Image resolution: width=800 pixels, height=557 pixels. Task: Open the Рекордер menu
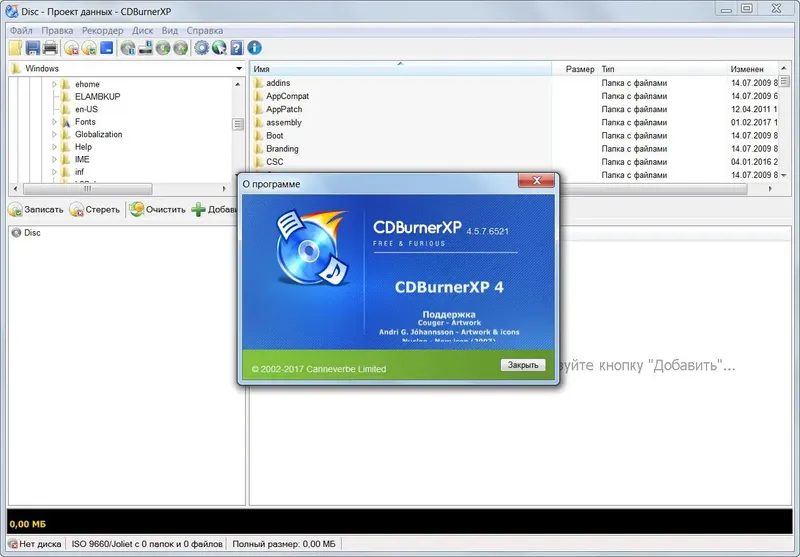tap(103, 31)
